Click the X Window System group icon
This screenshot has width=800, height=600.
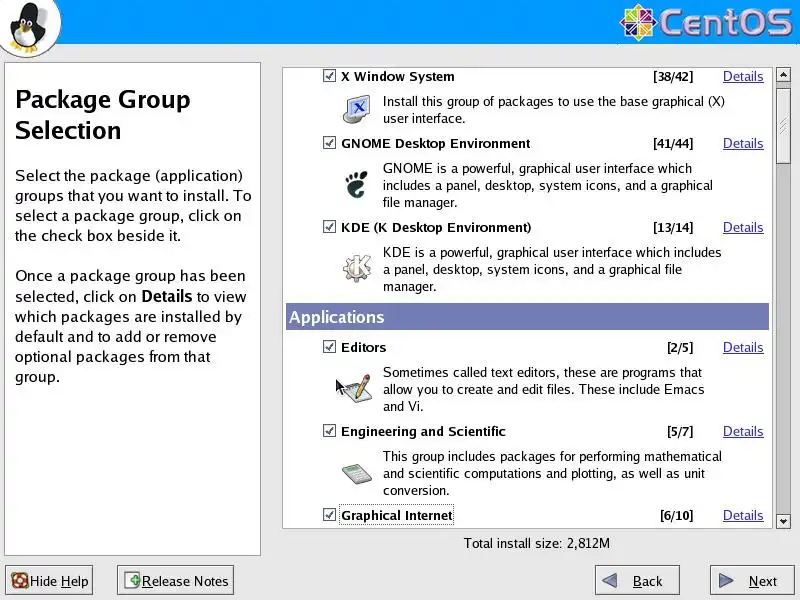pos(357,109)
